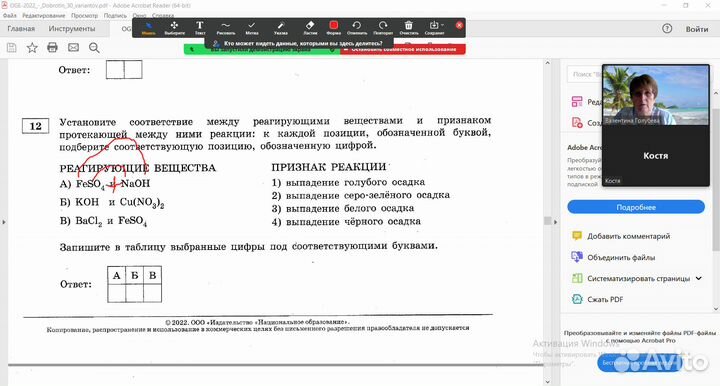Pick the Text (Текст) annotation tool
The height and width of the screenshot is (386, 720).
(200, 28)
